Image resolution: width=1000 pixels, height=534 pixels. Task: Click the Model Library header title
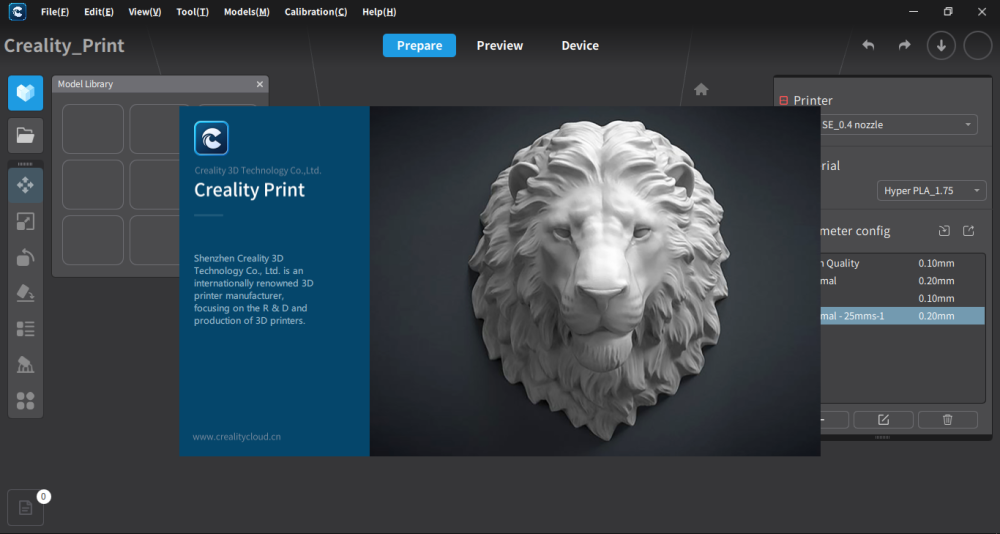click(x=85, y=84)
